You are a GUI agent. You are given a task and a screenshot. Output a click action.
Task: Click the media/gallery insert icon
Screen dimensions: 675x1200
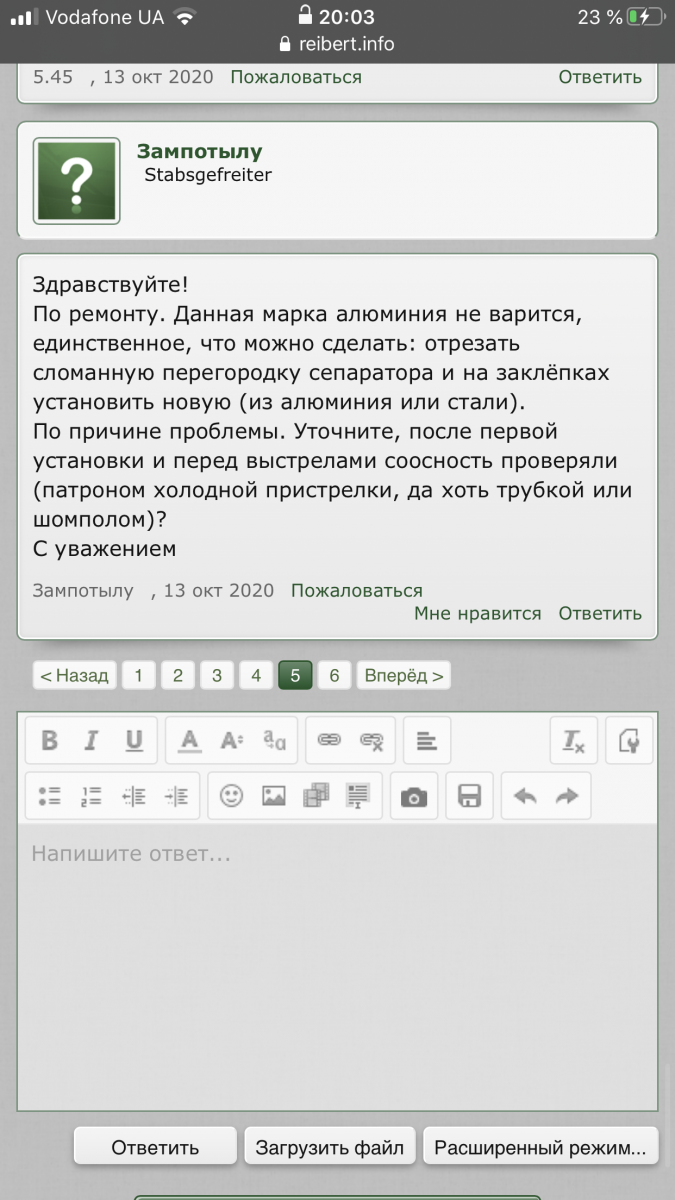pyautogui.click(x=316, y=796)
